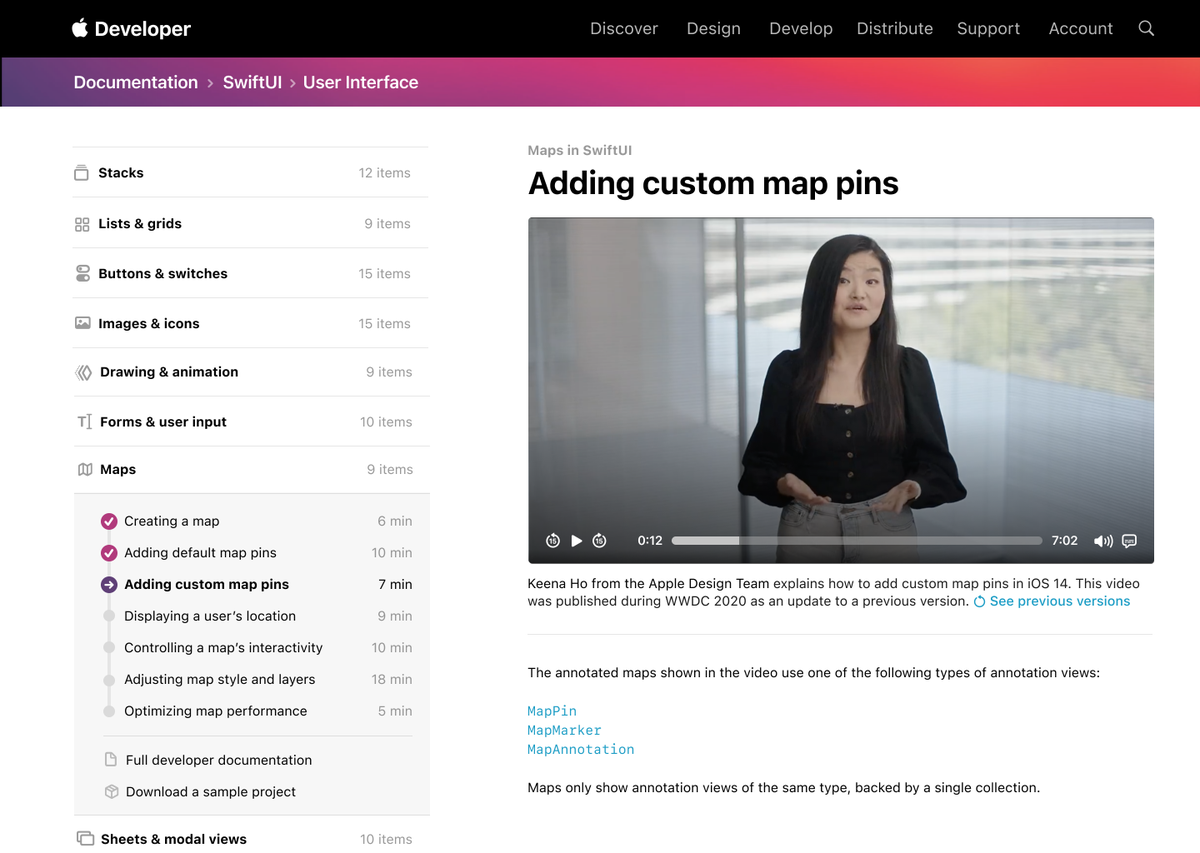
Task: Expand Forms & user input section
Action: [x=250, y=421]
